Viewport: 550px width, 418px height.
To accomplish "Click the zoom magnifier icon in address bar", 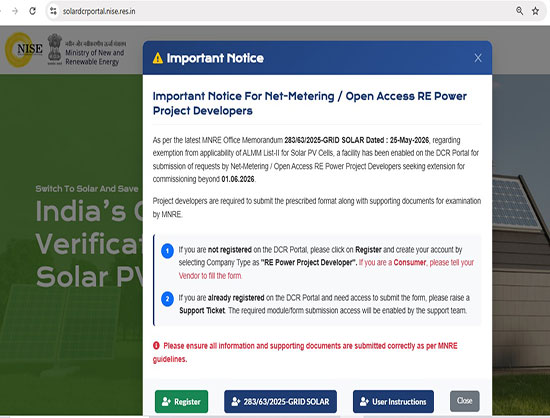I will pyautogui.click(x=519, y=11).
